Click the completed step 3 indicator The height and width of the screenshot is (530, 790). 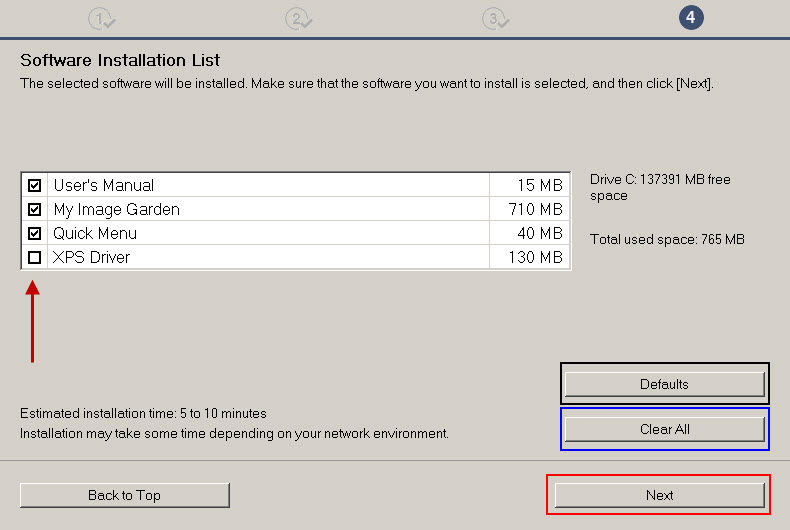click(x=494, y=18)
